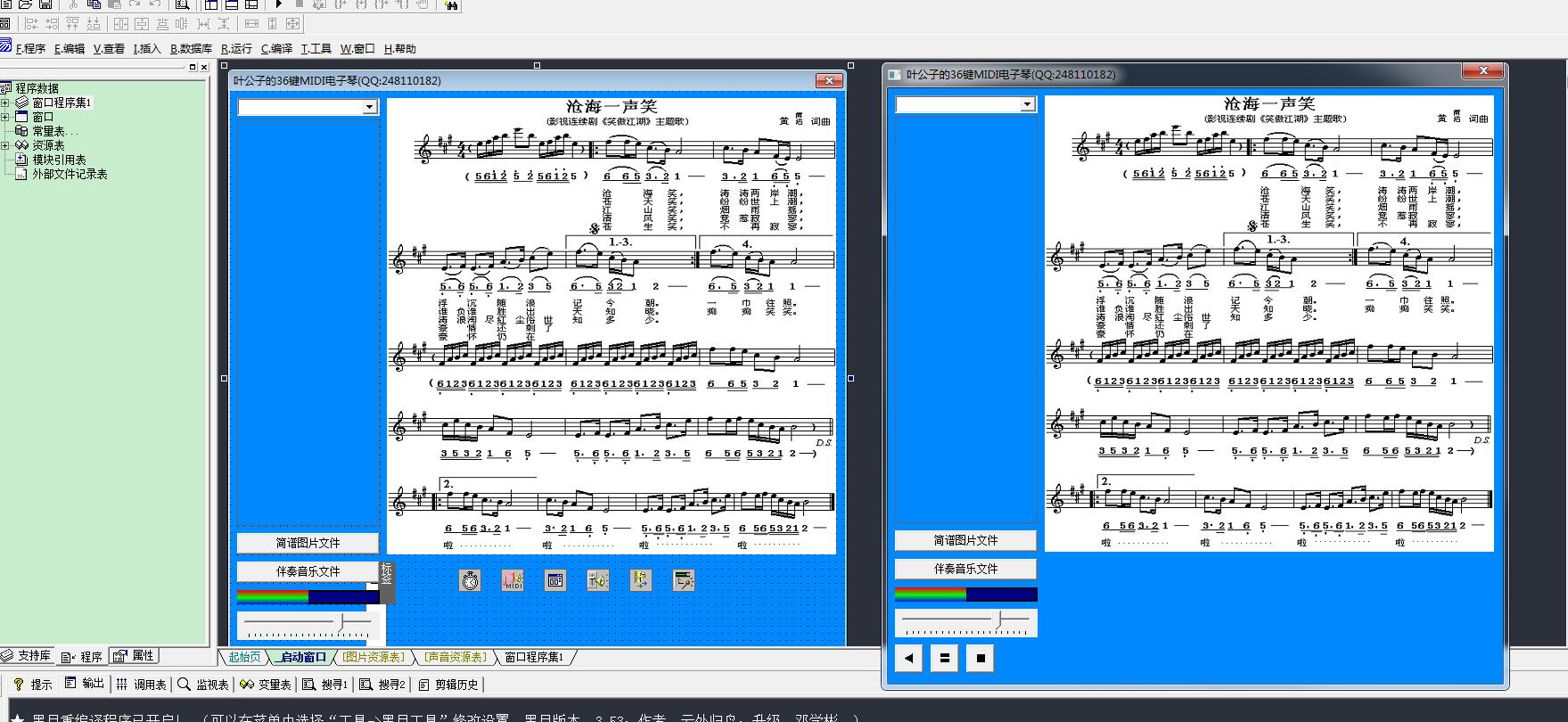Click the slider in designer window
Screen dimensions: 1568x722
[308, 625]
